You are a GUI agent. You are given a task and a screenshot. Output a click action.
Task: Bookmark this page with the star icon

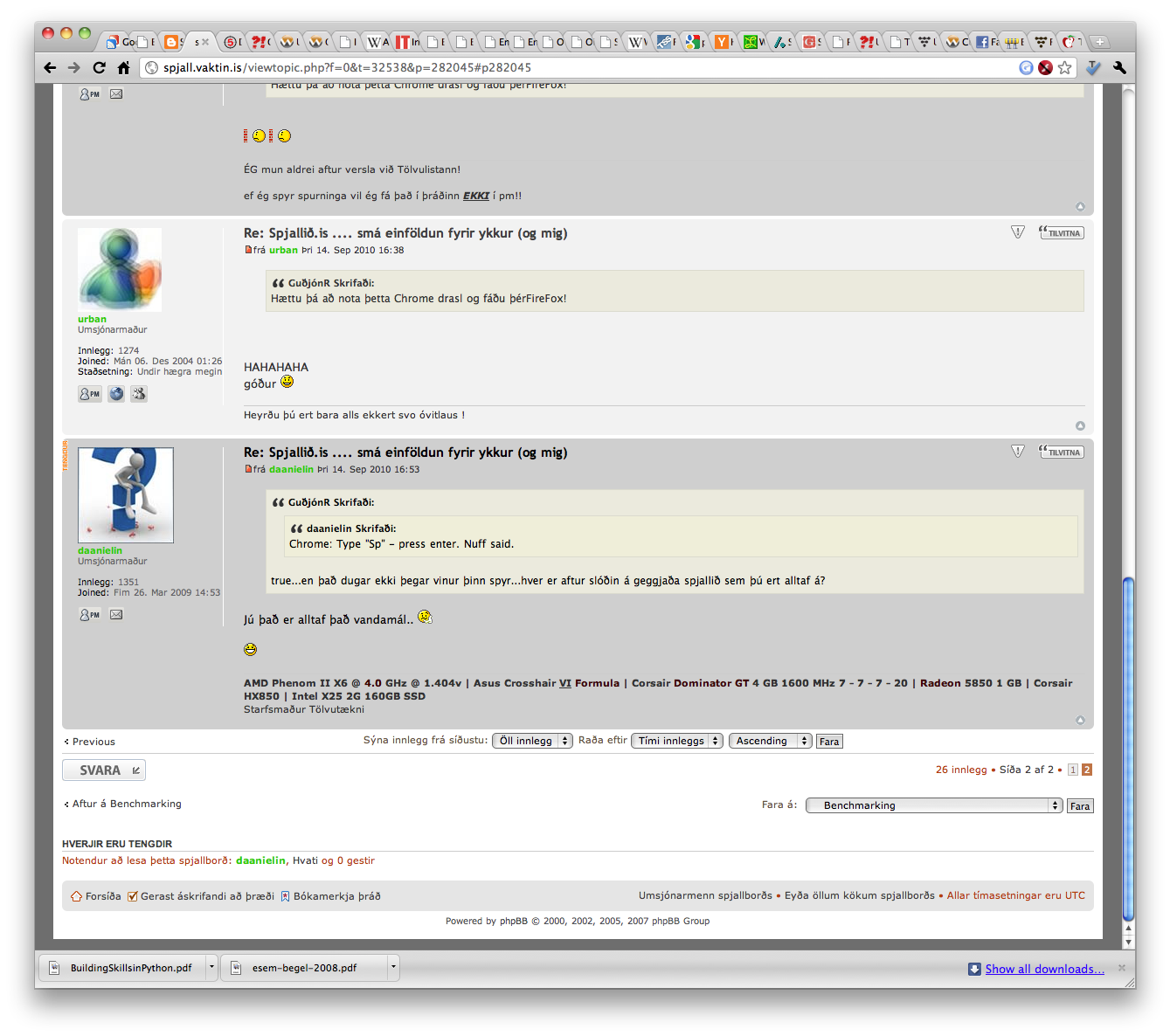click(x=1064, y=68)
